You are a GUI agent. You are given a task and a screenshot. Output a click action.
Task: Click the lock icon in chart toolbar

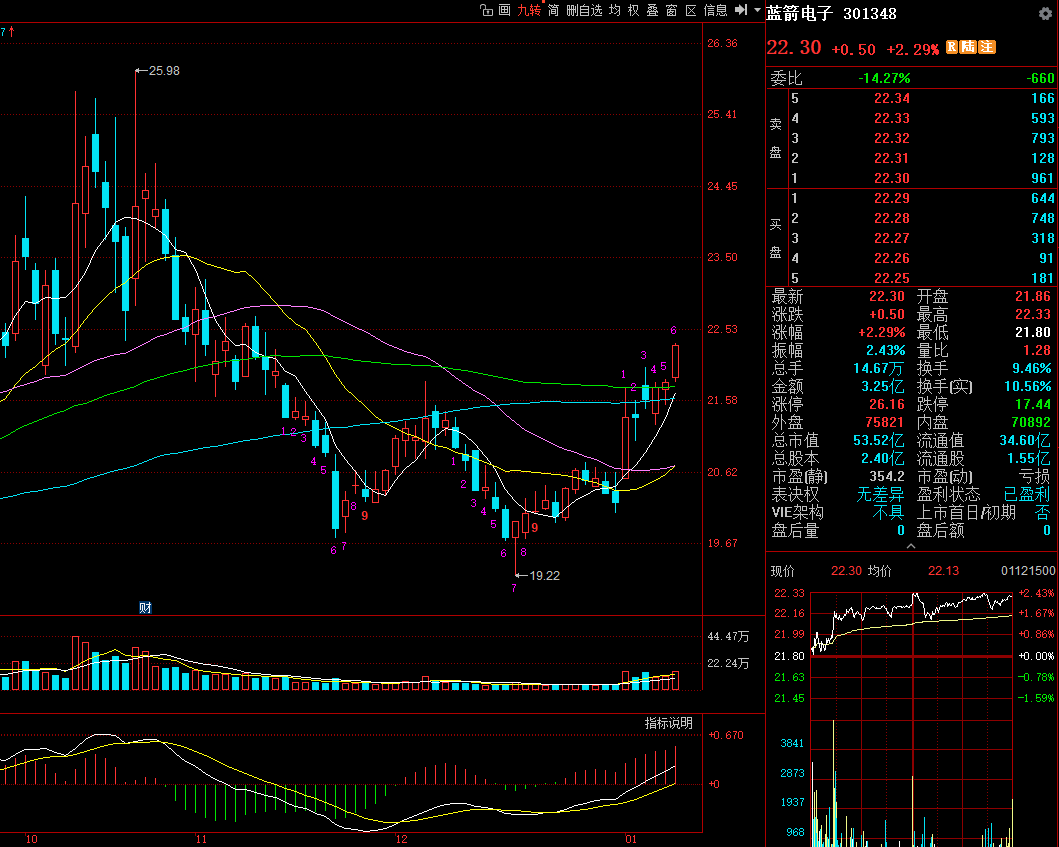click(486, 10)
